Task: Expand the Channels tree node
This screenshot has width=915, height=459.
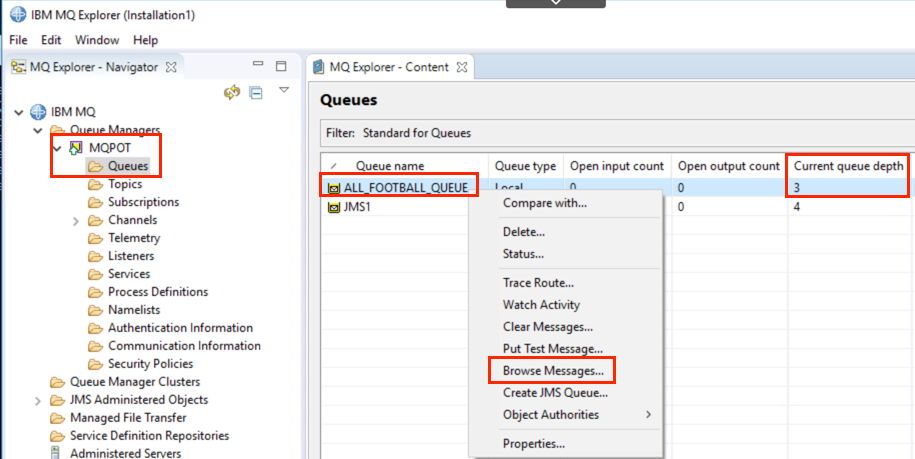Action: pyautogui.click(x=75, y=221)
